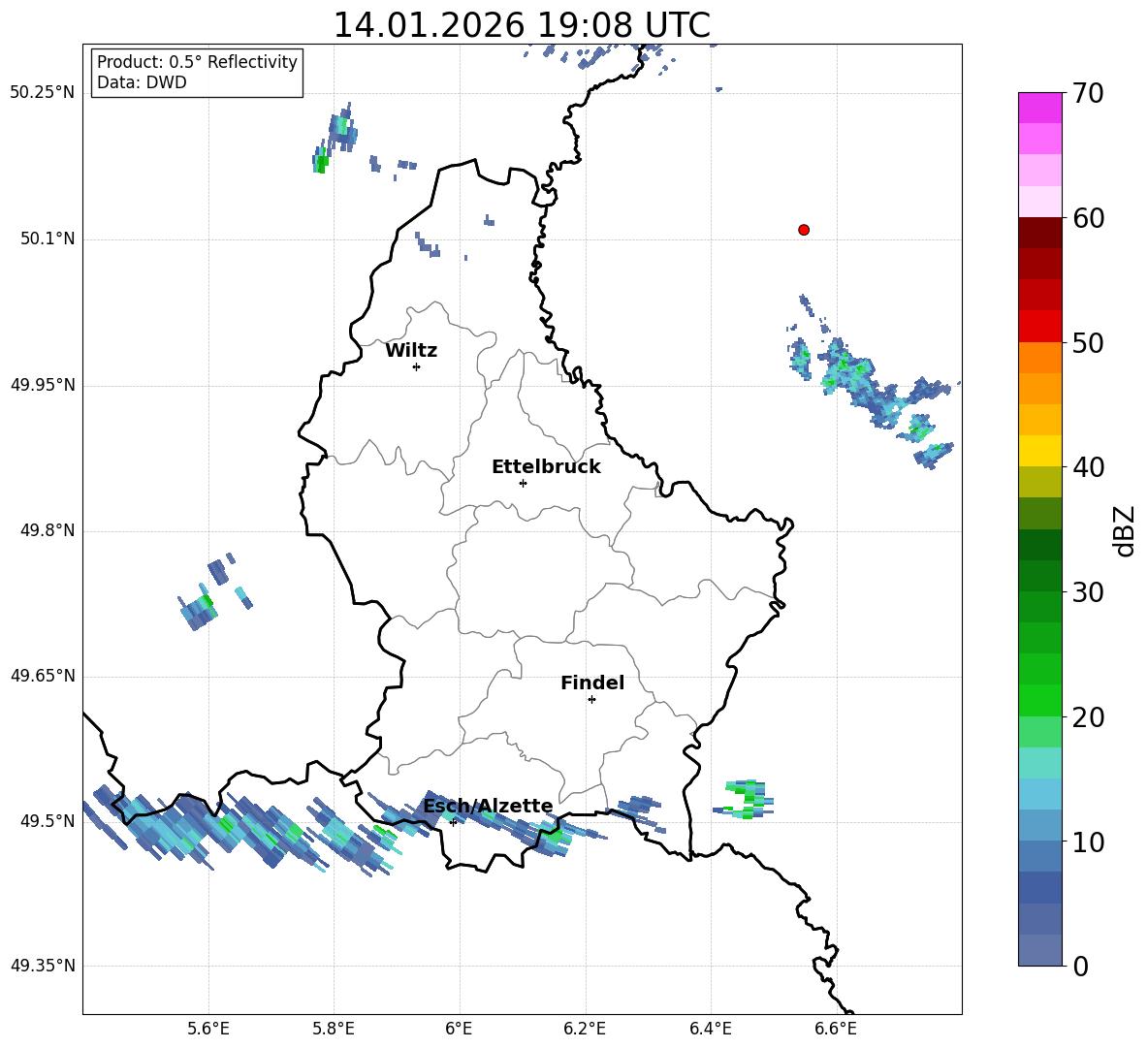Click the red location marker dot
Viewport: 1148px width, 1048px height.
tap(803, 230)
